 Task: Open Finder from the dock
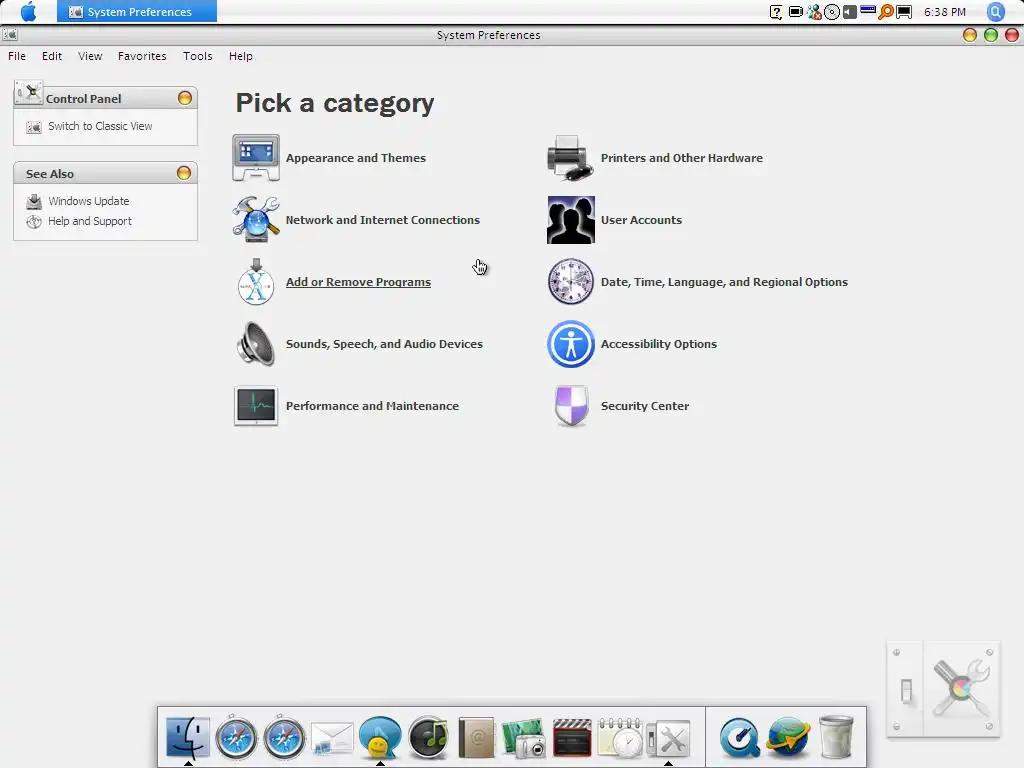click(x=188, y=738)
